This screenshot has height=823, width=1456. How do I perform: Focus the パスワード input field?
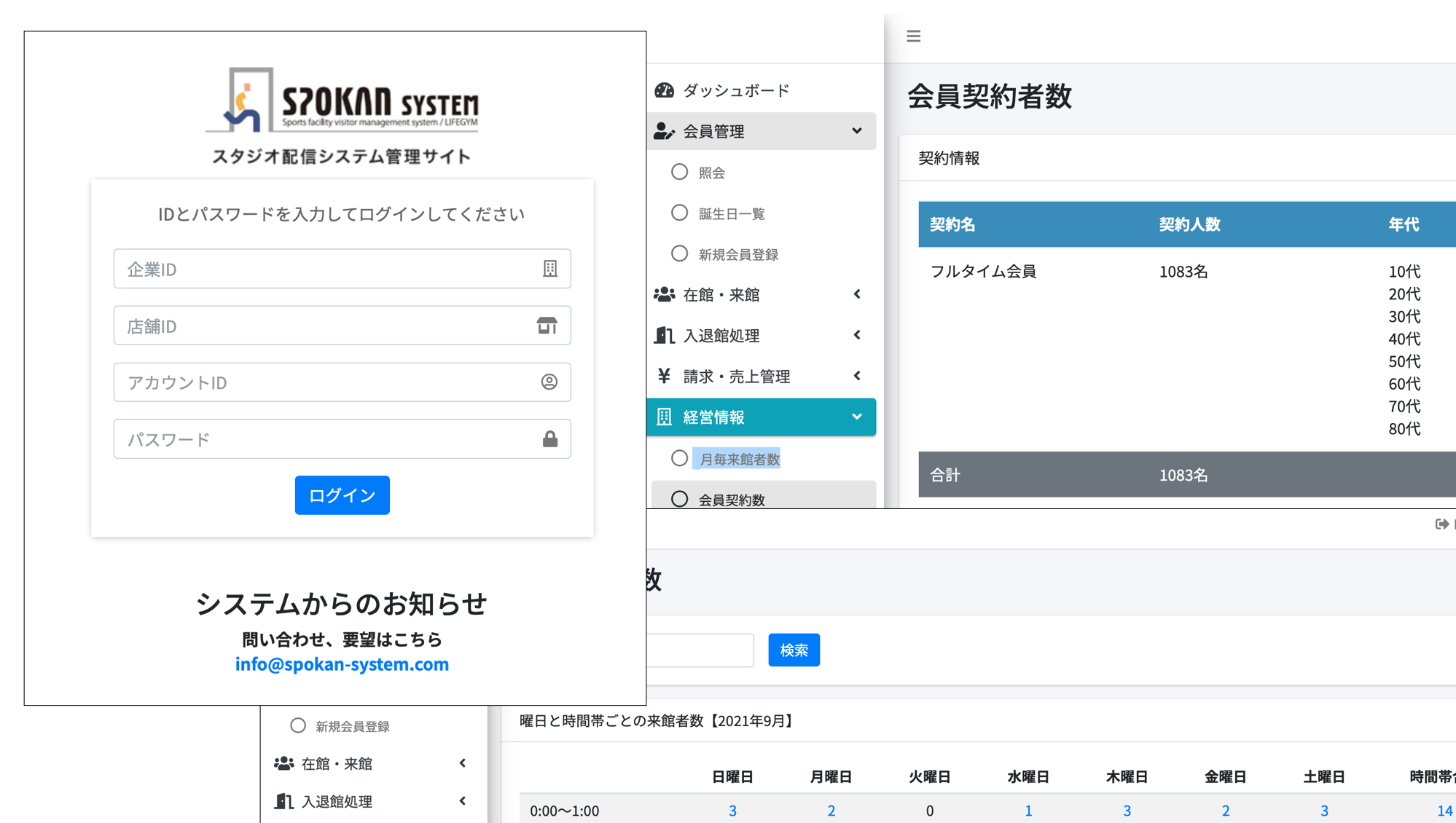click(x=343, y=438)
